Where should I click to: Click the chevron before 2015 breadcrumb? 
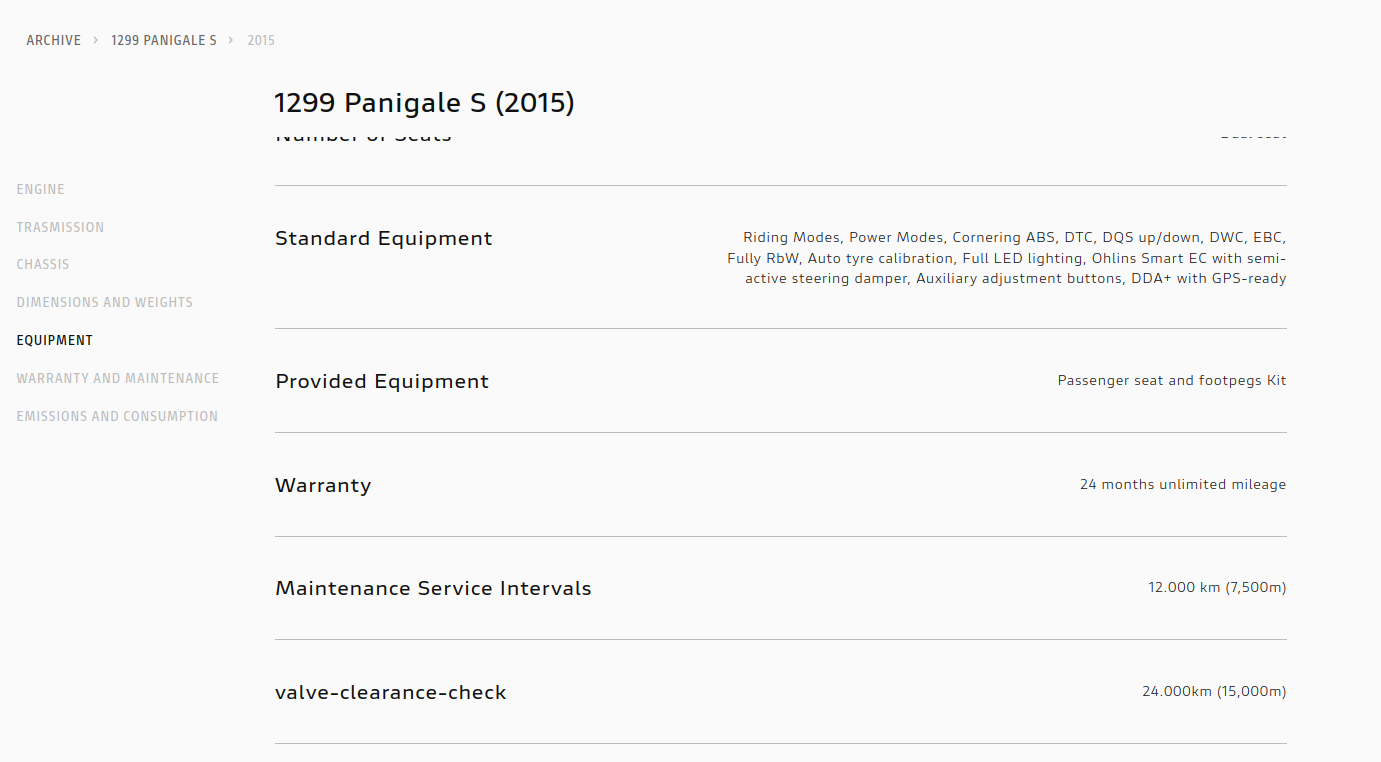pos(231,41)
